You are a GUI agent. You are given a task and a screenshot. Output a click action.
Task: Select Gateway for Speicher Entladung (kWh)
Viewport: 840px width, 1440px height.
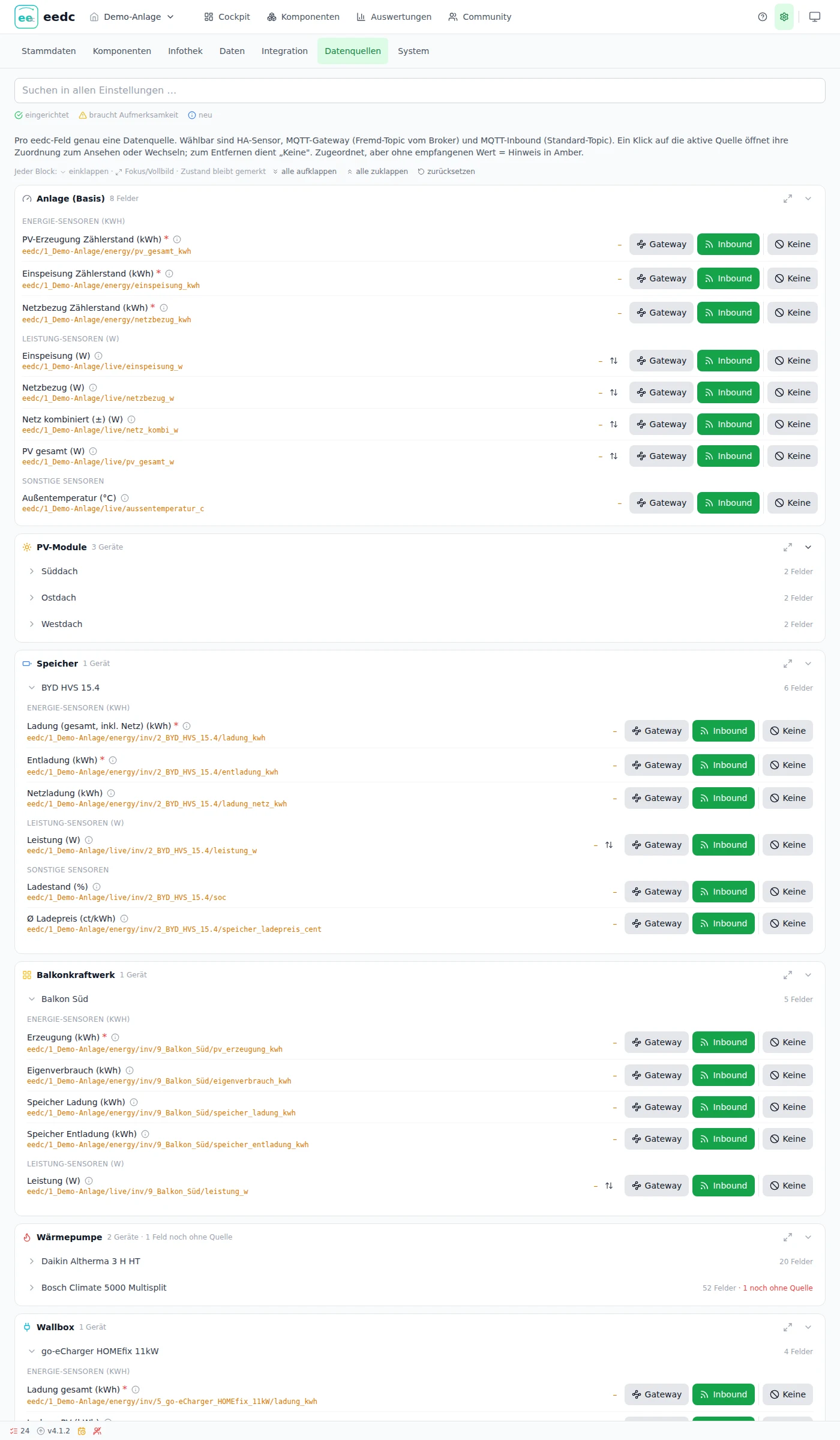tap(656, 1139)
